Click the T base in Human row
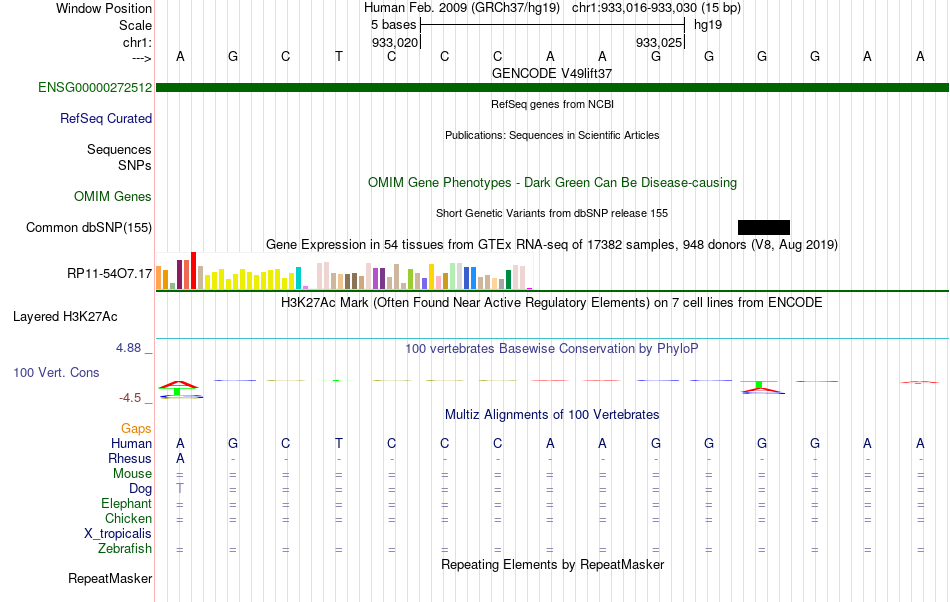Screen dimensions: 950x602 tap(339, 443)
